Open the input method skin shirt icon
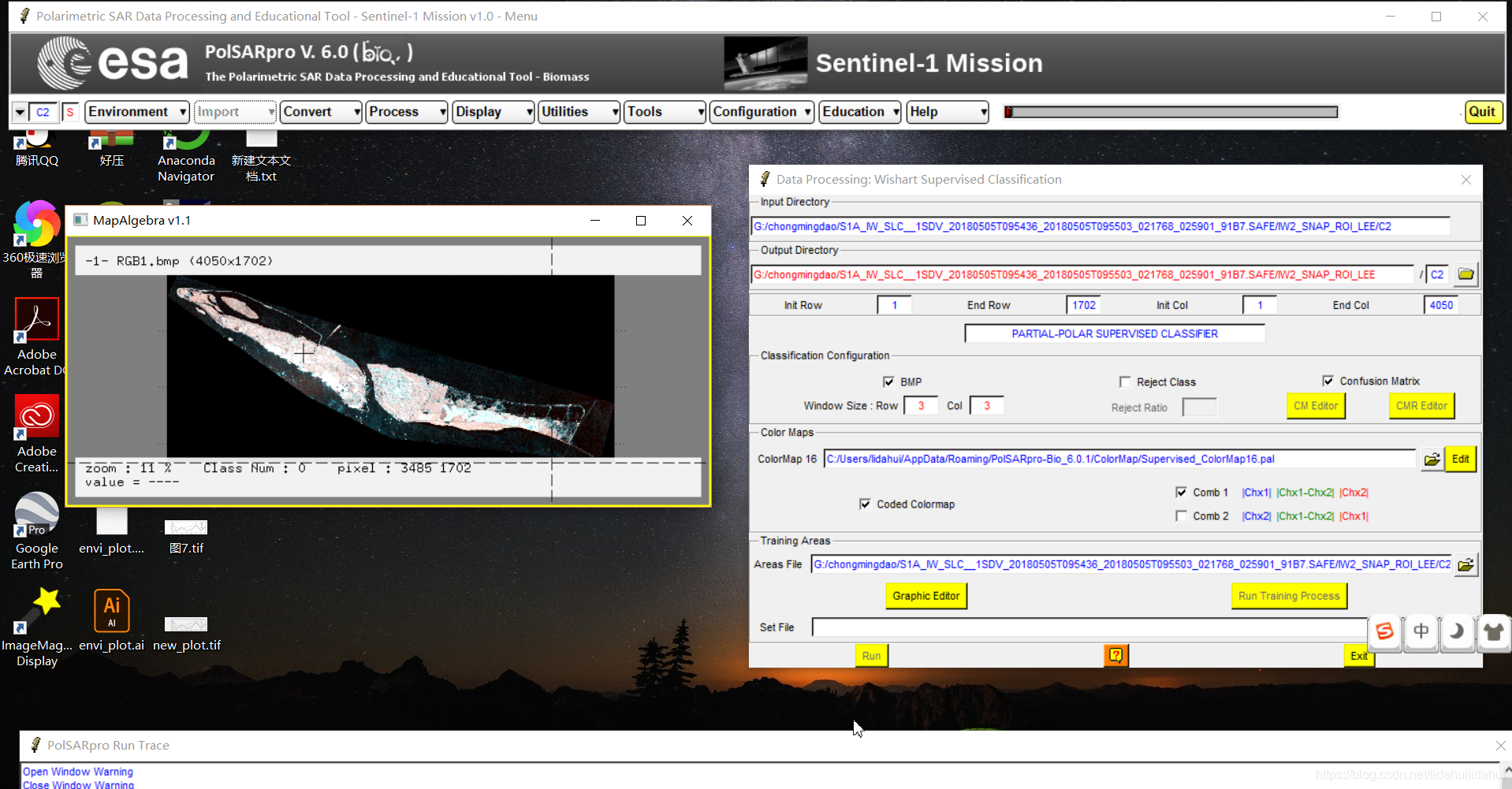The width and height of the screenshot is (1512, 789). pos(1493,632)
